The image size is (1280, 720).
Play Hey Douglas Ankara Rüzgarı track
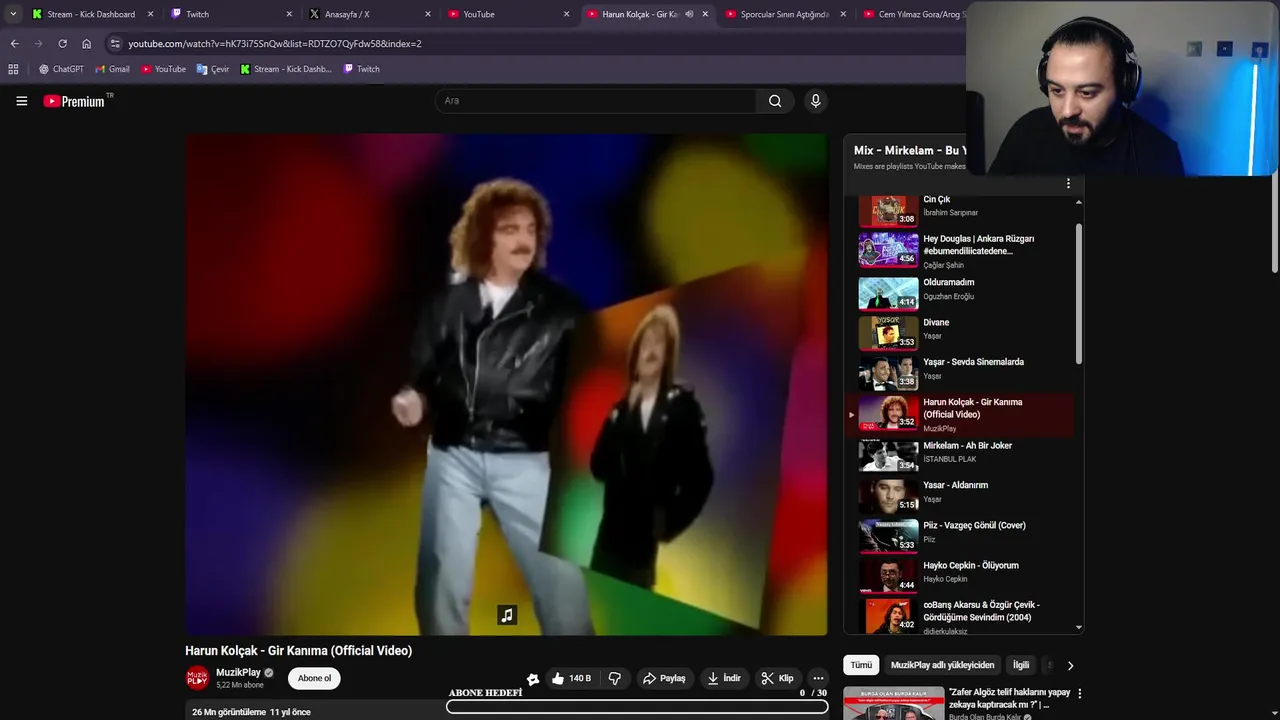965,250
